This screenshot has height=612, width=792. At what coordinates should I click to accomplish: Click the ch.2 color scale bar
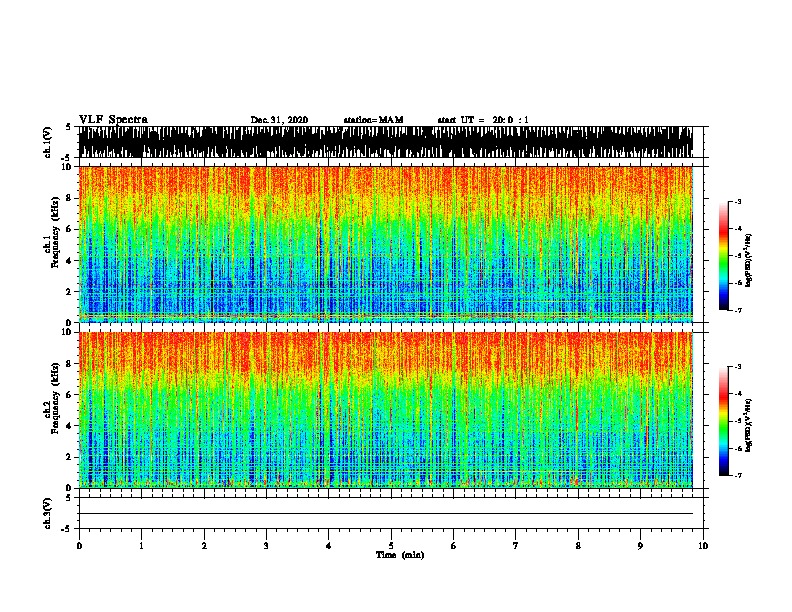pos(724,421)
